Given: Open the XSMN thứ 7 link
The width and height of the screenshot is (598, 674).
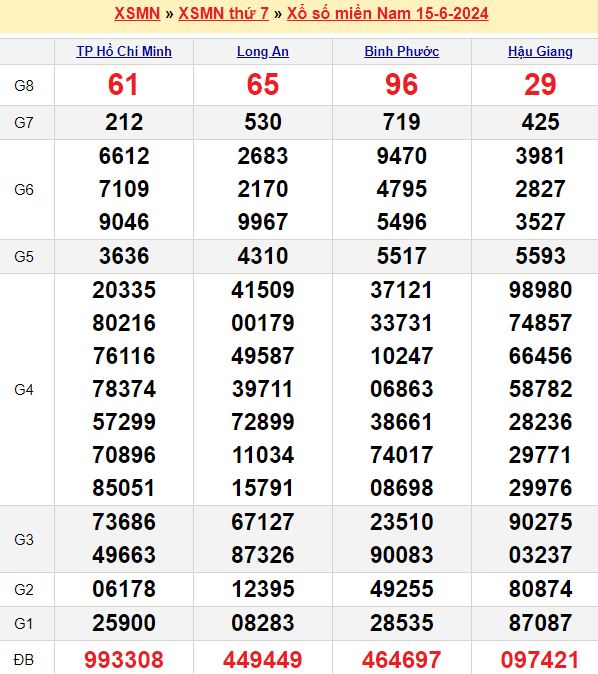Looking at the screenshot, I should (224, 13).
